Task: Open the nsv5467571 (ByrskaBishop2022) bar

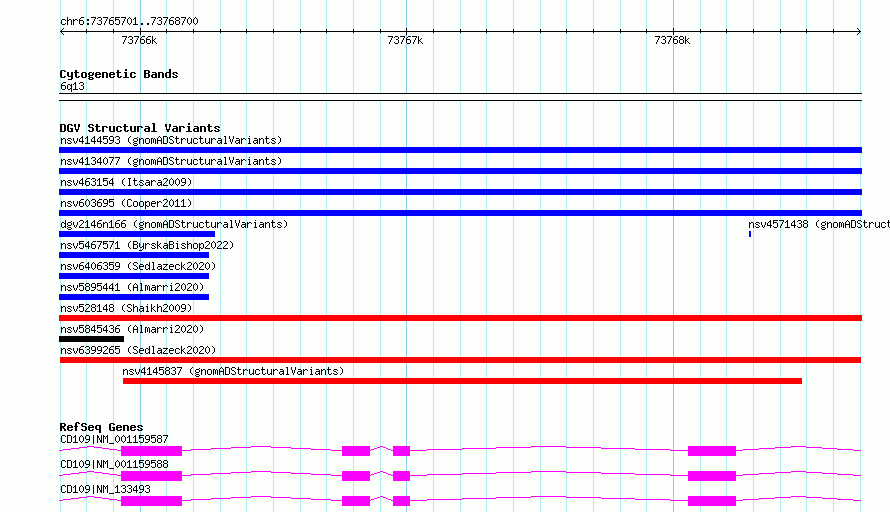Action: (x=134, y=255)
